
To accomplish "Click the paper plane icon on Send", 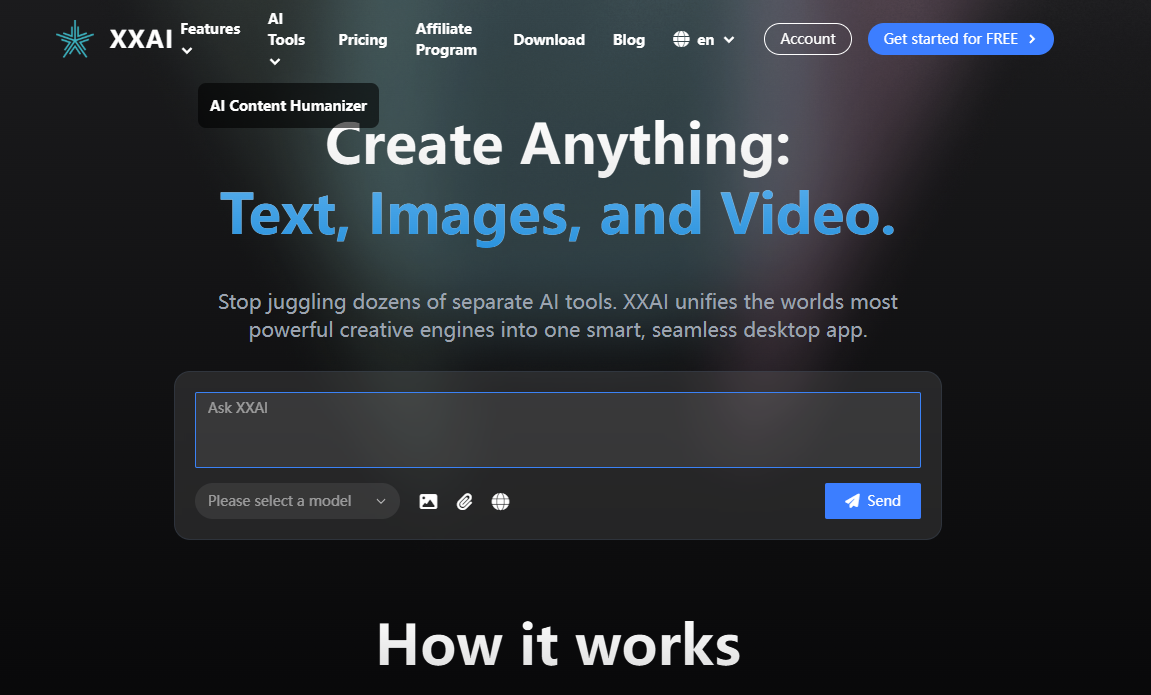I will 853,500.
